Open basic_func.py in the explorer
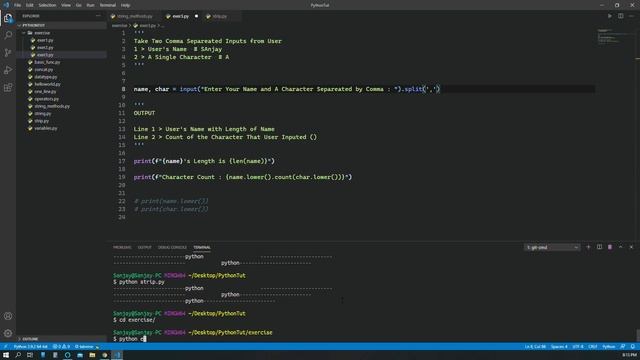 (47, 62)
